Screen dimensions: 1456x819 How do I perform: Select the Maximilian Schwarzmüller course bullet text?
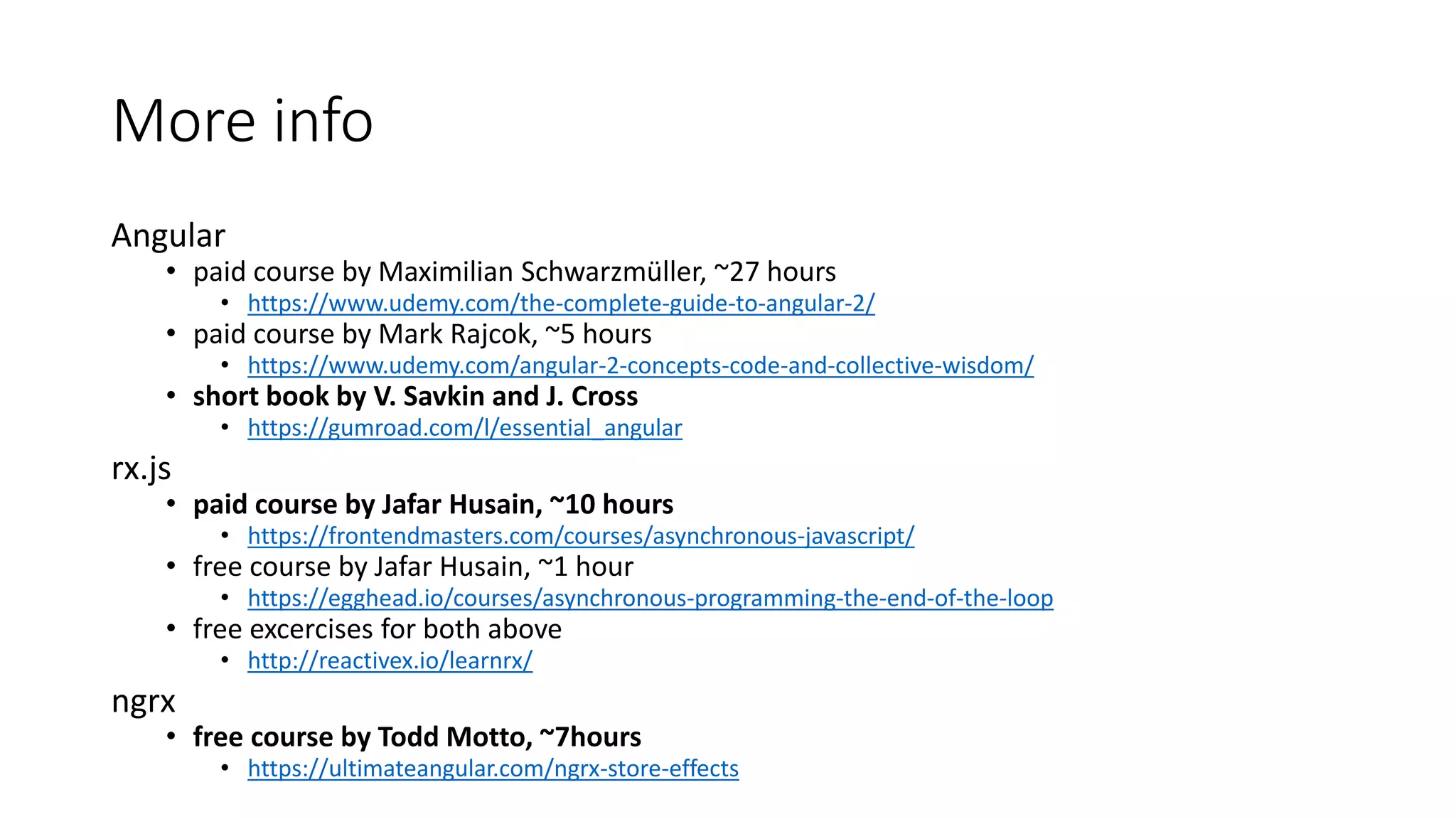pos(515,272)
